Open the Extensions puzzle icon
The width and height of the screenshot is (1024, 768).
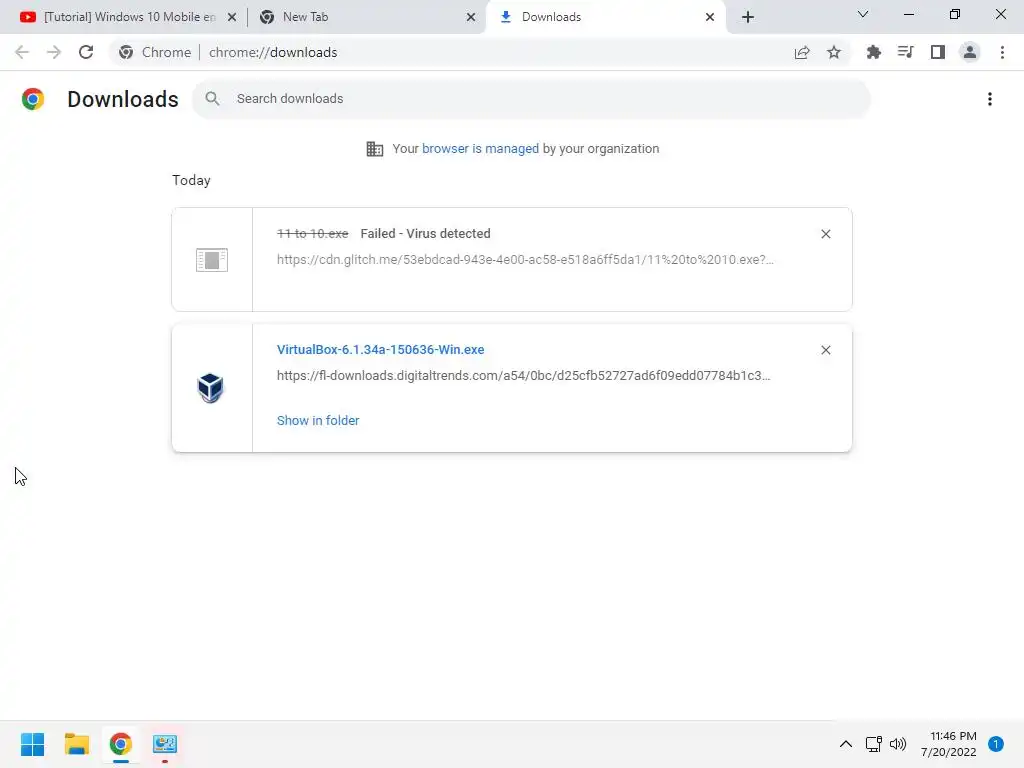(x=873, y=52)
